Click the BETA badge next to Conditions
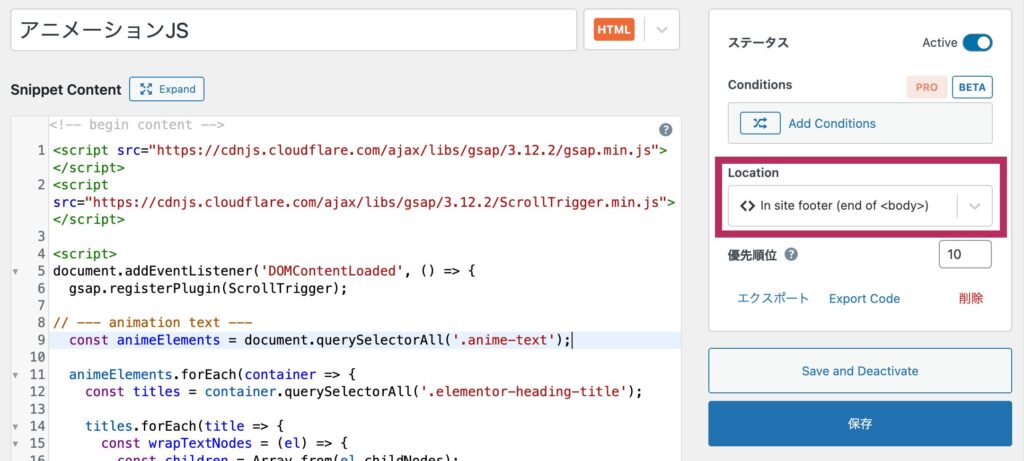The image size is (1024, 461). coord(972,87)
